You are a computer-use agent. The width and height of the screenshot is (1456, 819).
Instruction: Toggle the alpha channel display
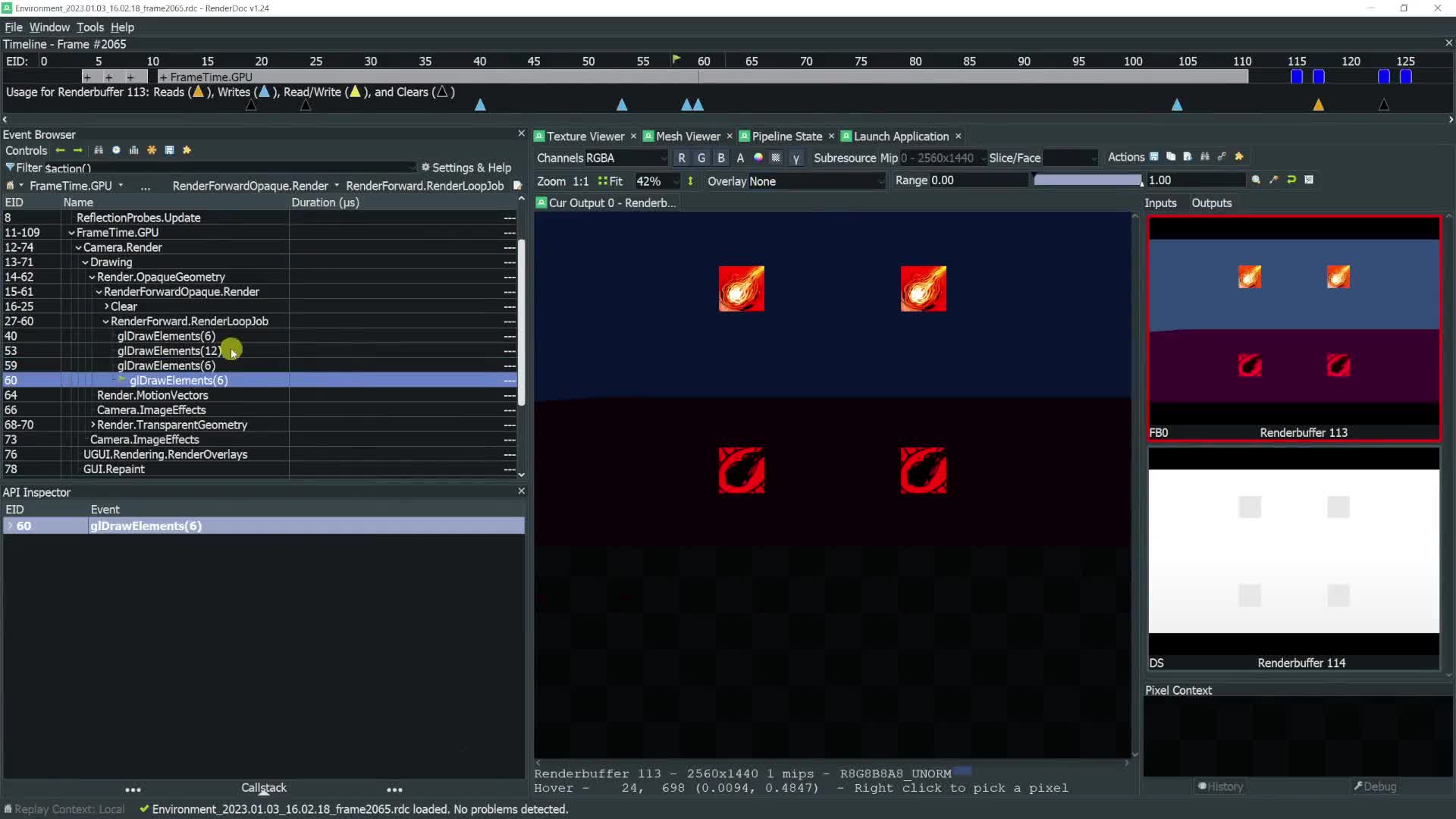tap(740, 158)
